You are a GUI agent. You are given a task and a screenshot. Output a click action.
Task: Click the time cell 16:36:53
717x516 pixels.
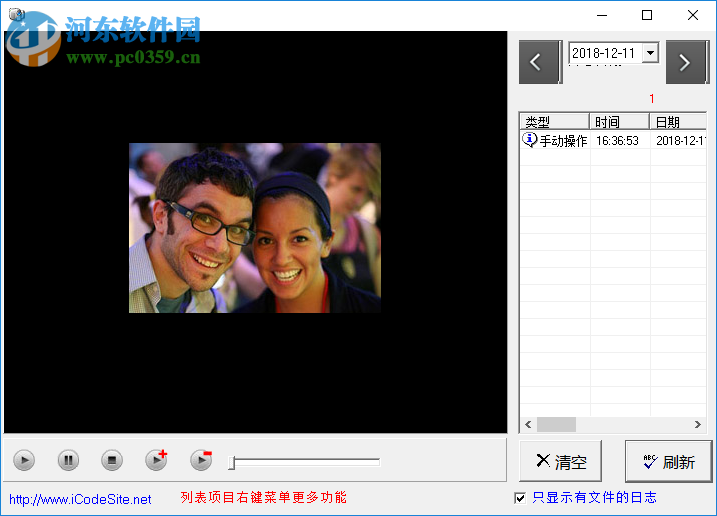click(617, 141)
